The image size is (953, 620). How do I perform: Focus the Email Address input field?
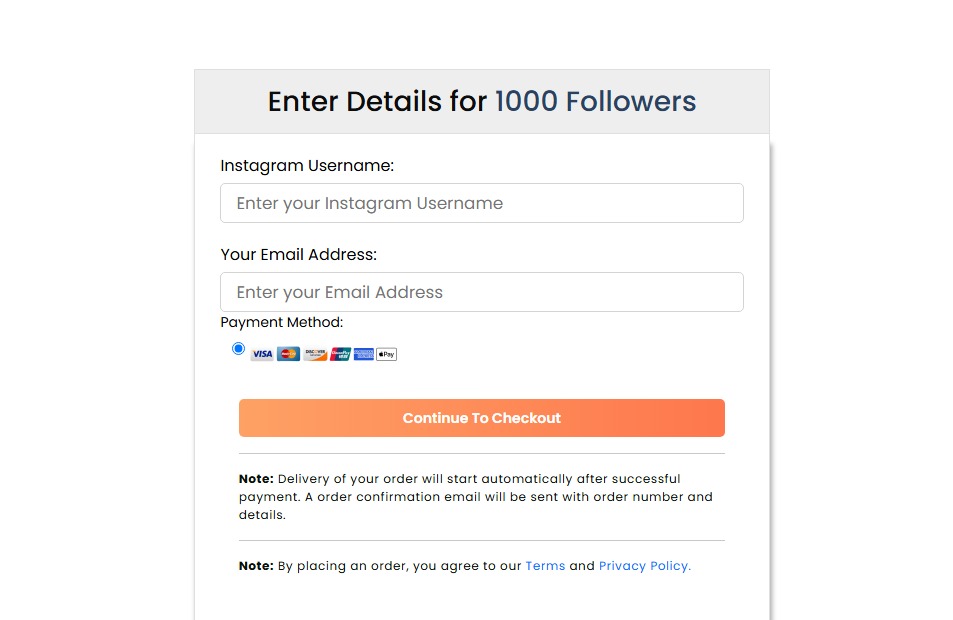[481, 292]
